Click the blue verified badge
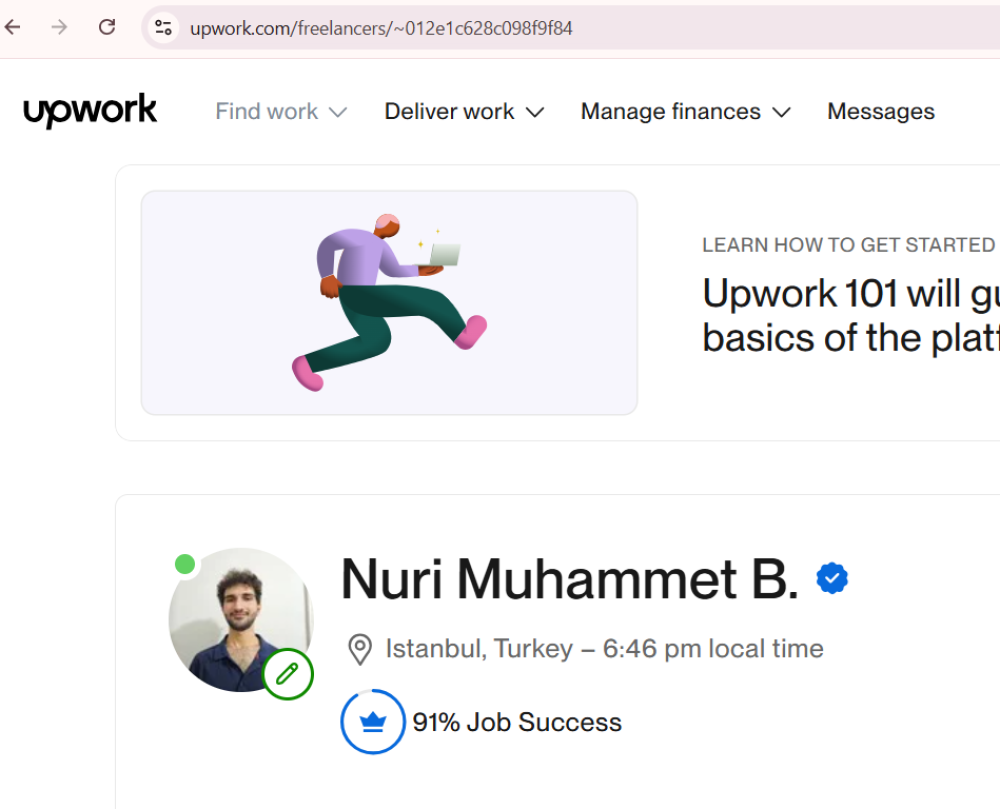Screen dimensions: 1000x809 832,578
